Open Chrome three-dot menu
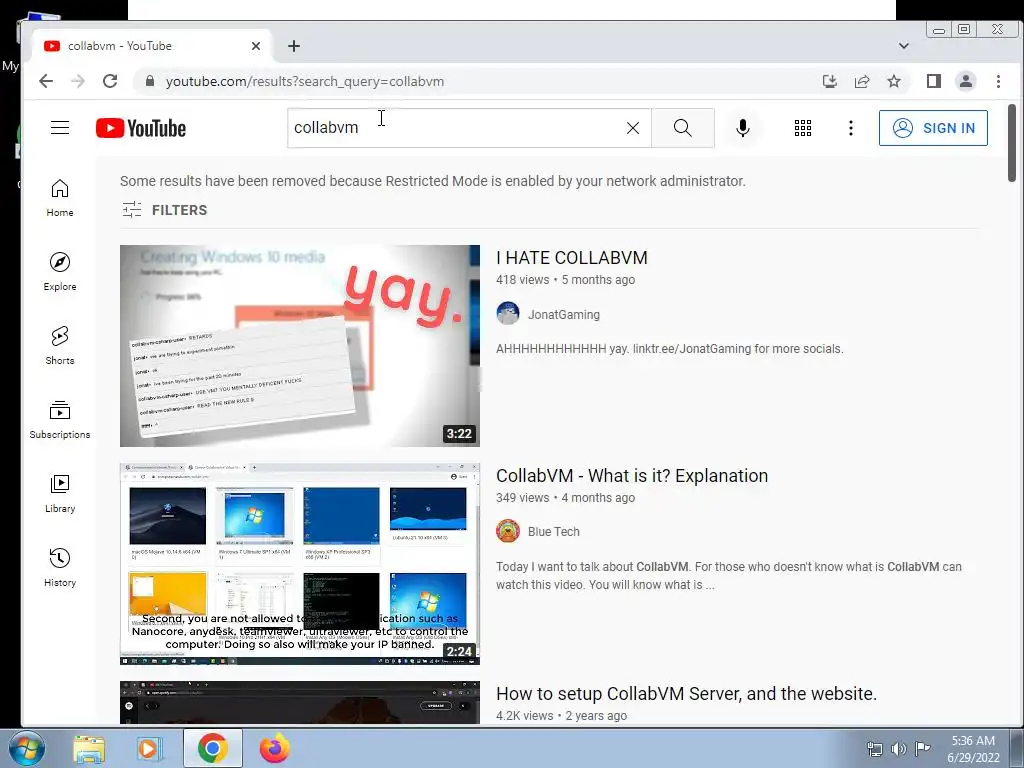This screenshot has height=768, width=1024. pyautogui.click(x=998, y=81)
